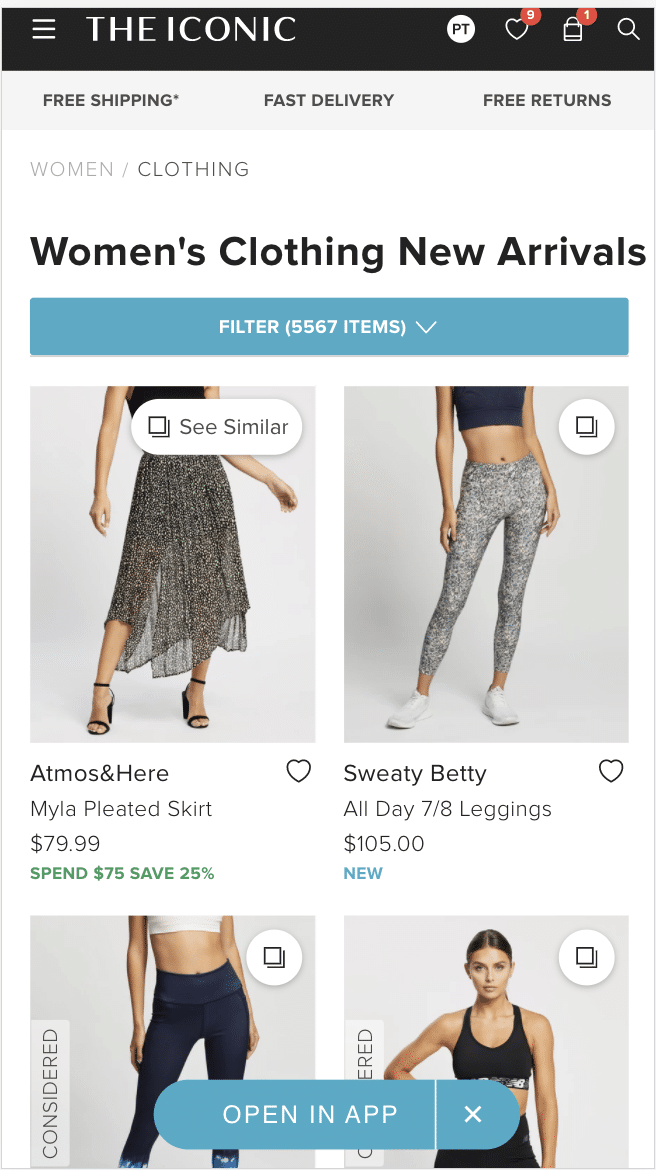
Task: Click THE ICONIC logo
Action: [x=191, y=30]
